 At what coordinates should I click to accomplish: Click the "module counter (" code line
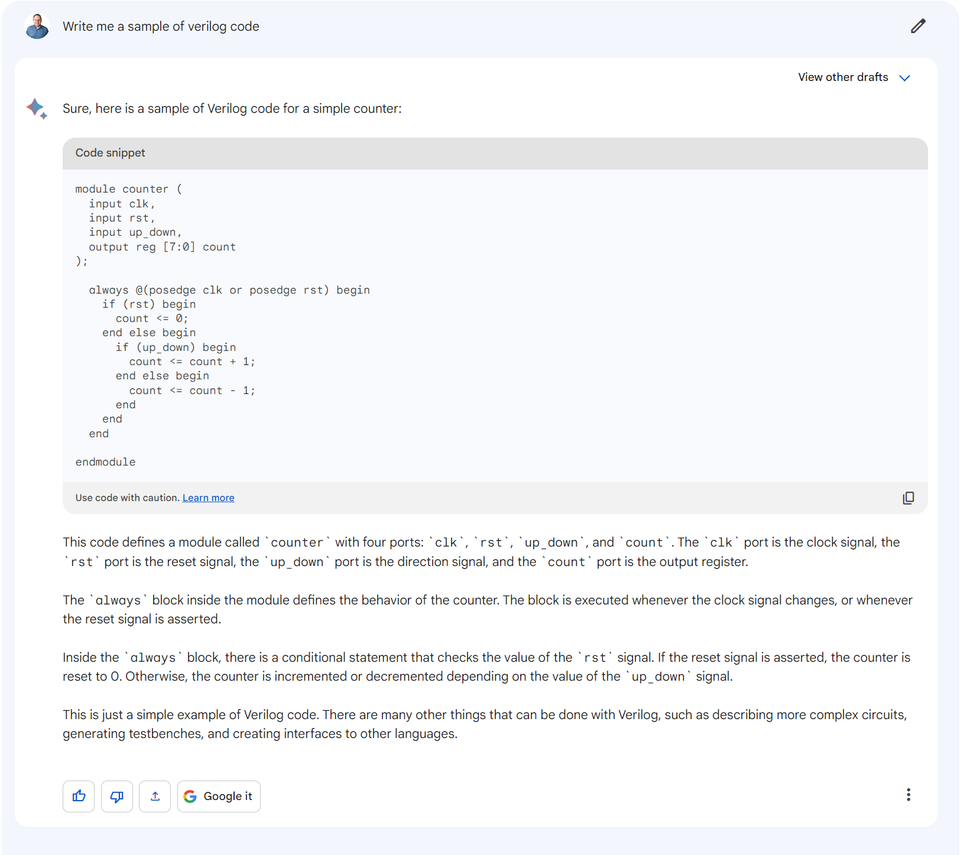coord(129,189)
